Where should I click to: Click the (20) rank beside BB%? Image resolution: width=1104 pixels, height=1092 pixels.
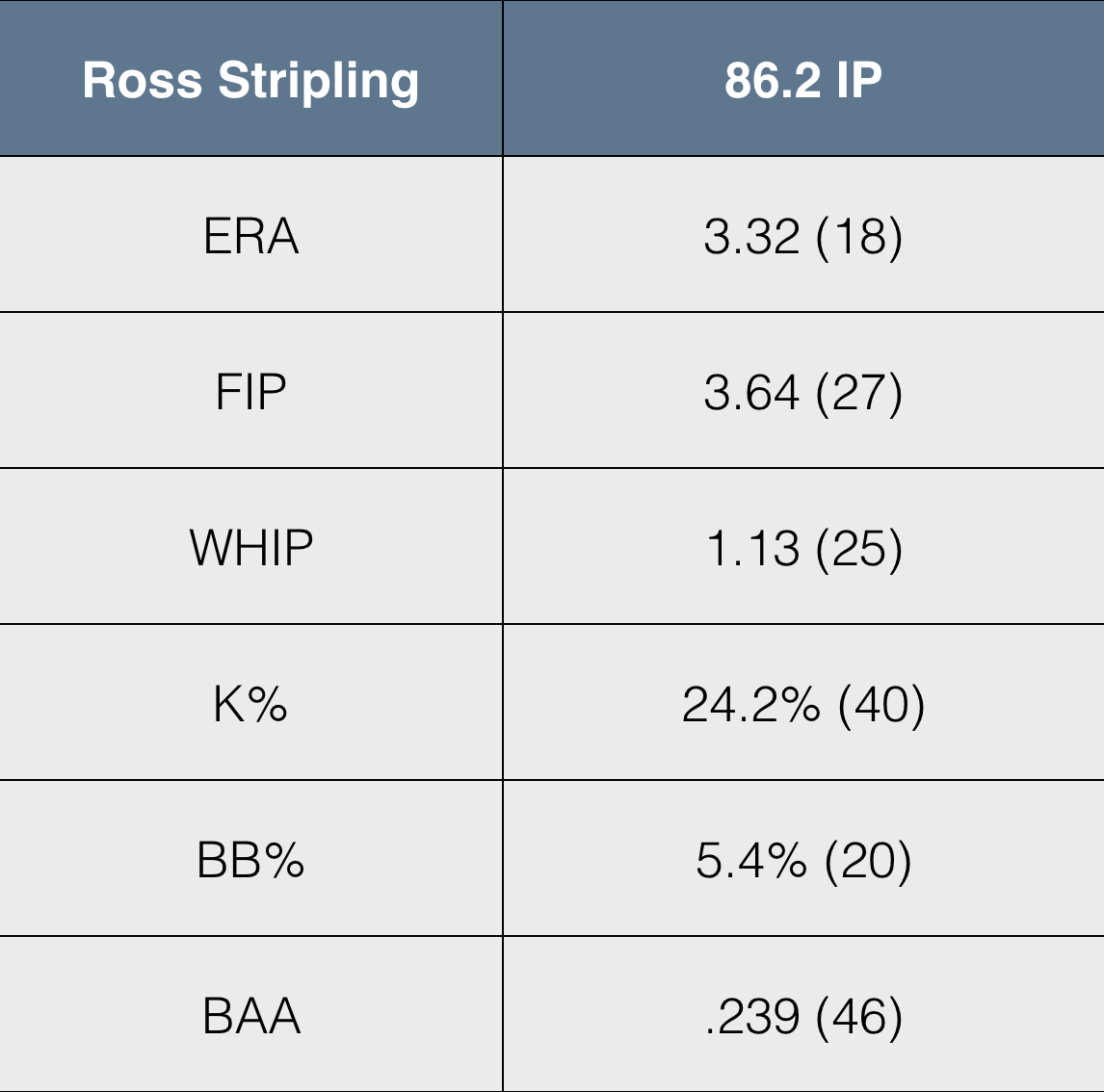tap(868, 860)
